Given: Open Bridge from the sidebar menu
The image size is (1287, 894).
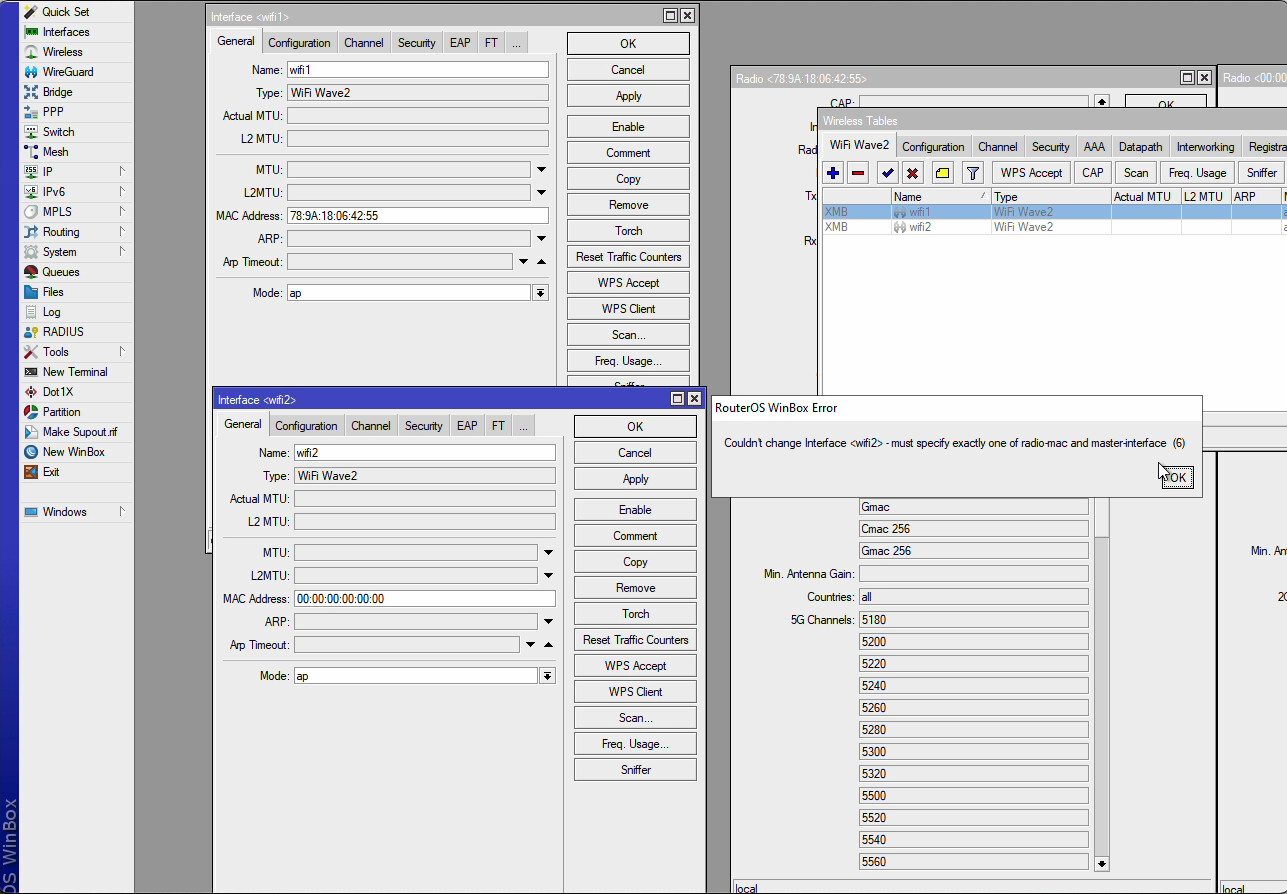Looking at the screenshot, I should click(x=57, y=92).
